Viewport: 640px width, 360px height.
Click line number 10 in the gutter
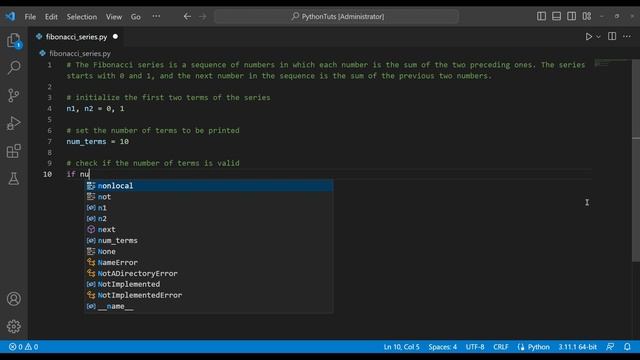pyautogui.click(x=47, y=174)
